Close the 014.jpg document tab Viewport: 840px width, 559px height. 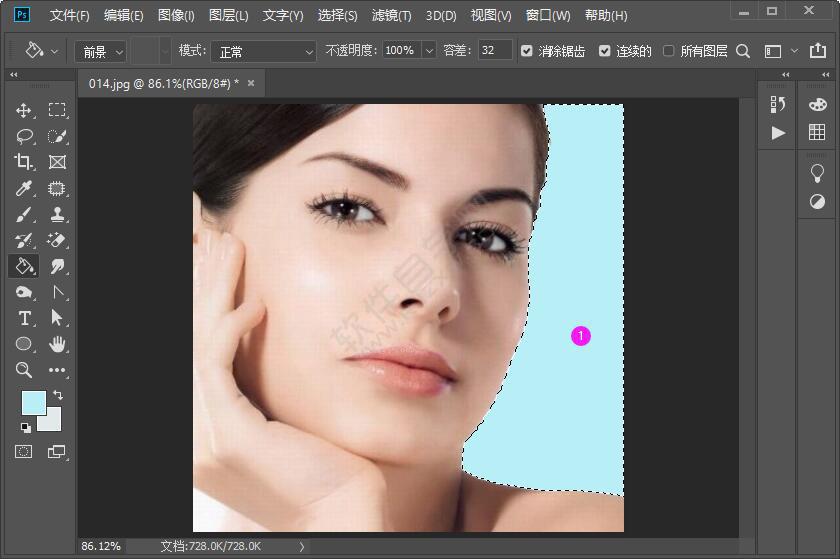[251, 83]
